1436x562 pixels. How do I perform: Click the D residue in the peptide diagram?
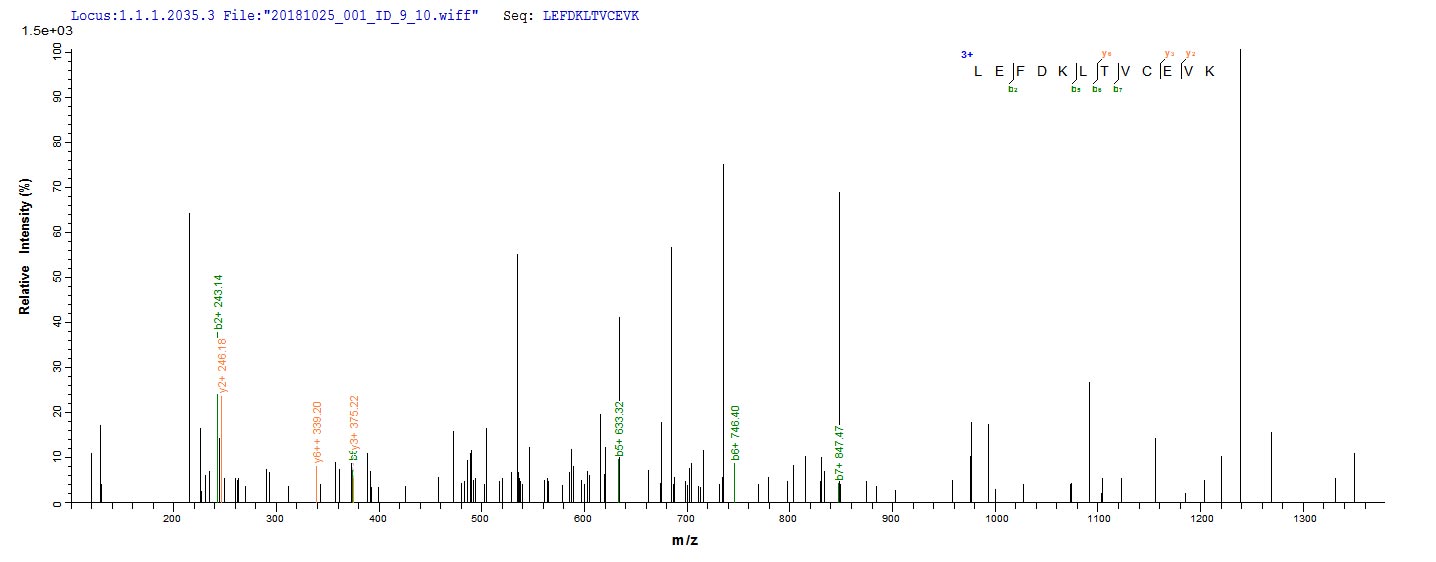point(1042,71)
